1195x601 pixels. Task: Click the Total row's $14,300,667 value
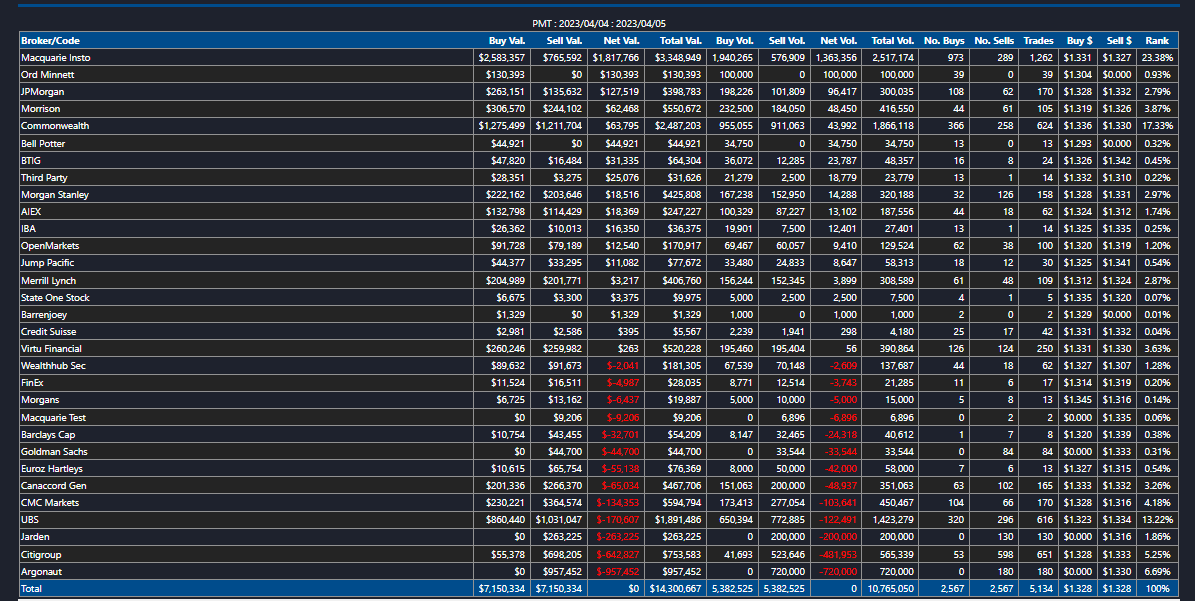675,589
